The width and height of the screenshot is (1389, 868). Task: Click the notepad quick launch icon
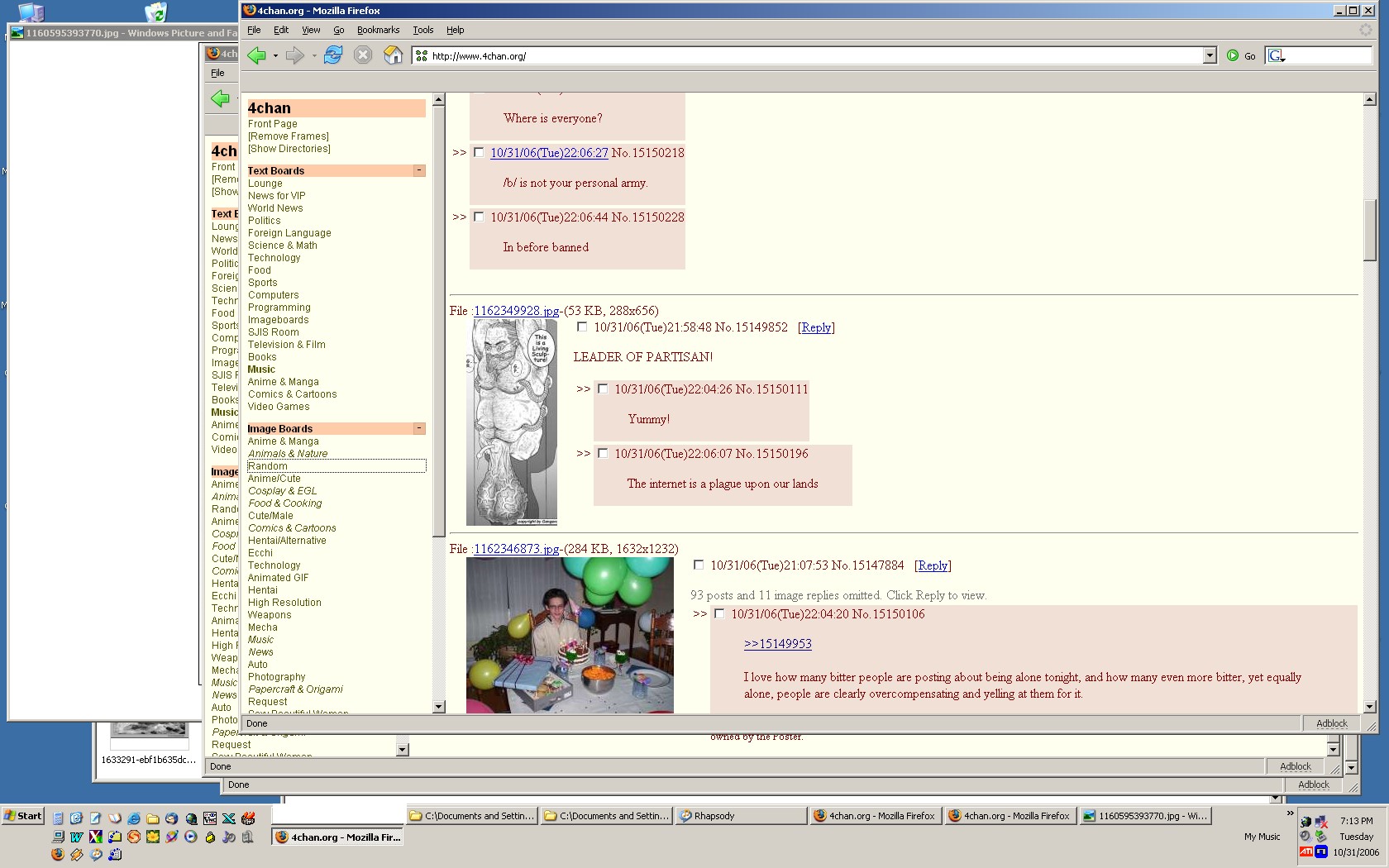[x=95, y=818]
